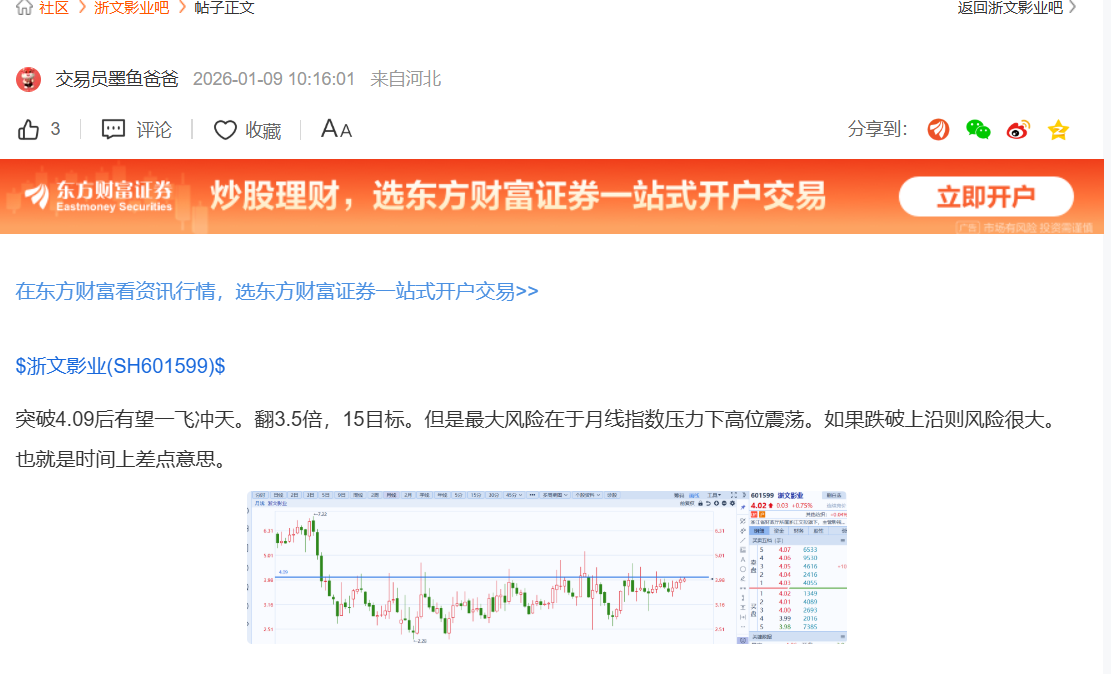The height and width of the screenshot is (674, 1111).
Task: Open the $浙文影业(SH601599)$ stock link
Action: click(x=120, y=366)
